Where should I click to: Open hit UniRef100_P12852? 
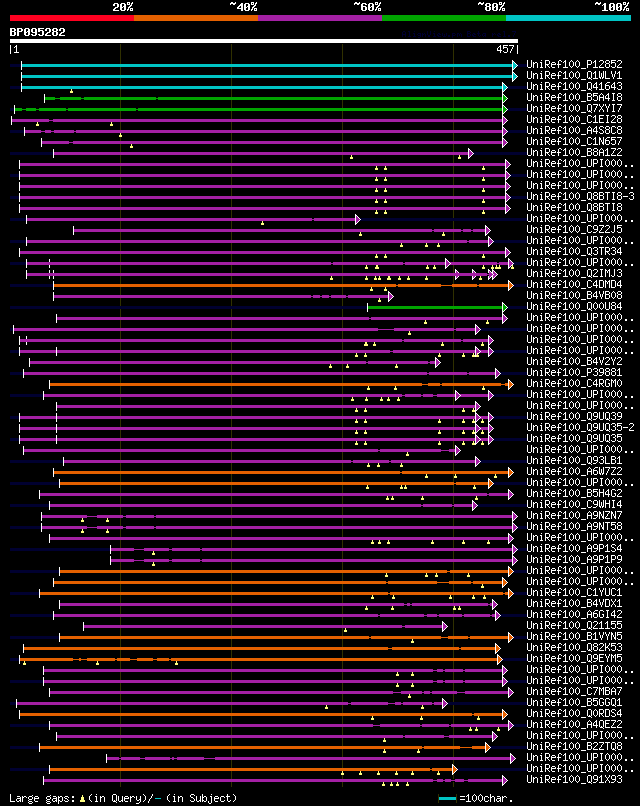574,64
